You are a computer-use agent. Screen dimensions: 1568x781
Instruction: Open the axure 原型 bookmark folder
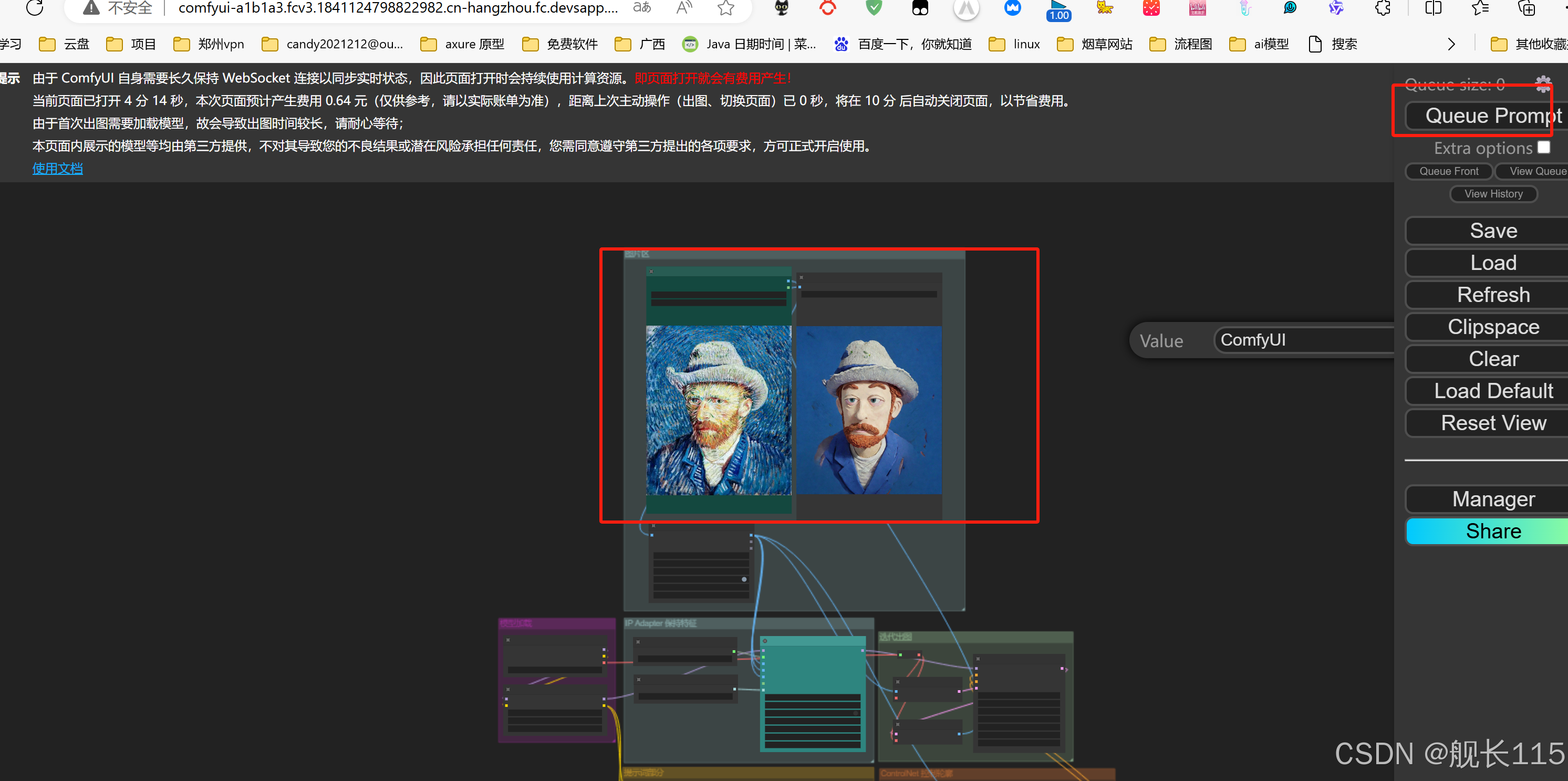coord(463,44)
